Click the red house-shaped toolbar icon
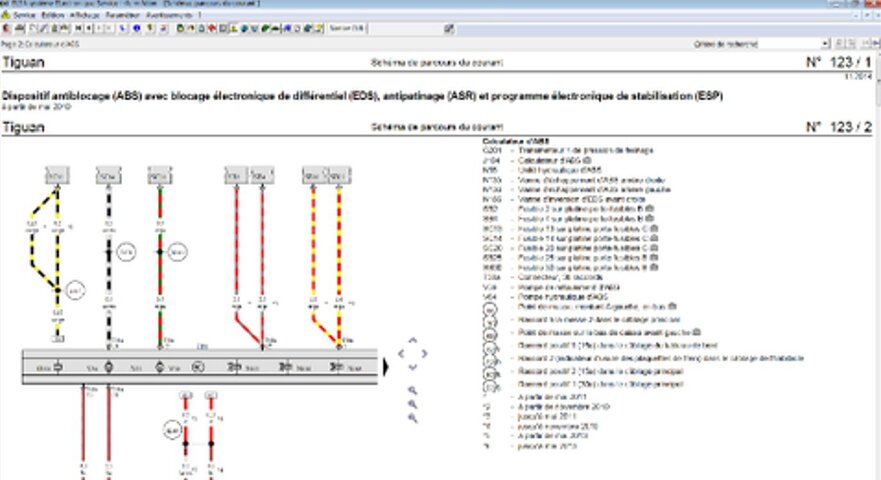This screenshot has width=881, height=480. [211, 28]
